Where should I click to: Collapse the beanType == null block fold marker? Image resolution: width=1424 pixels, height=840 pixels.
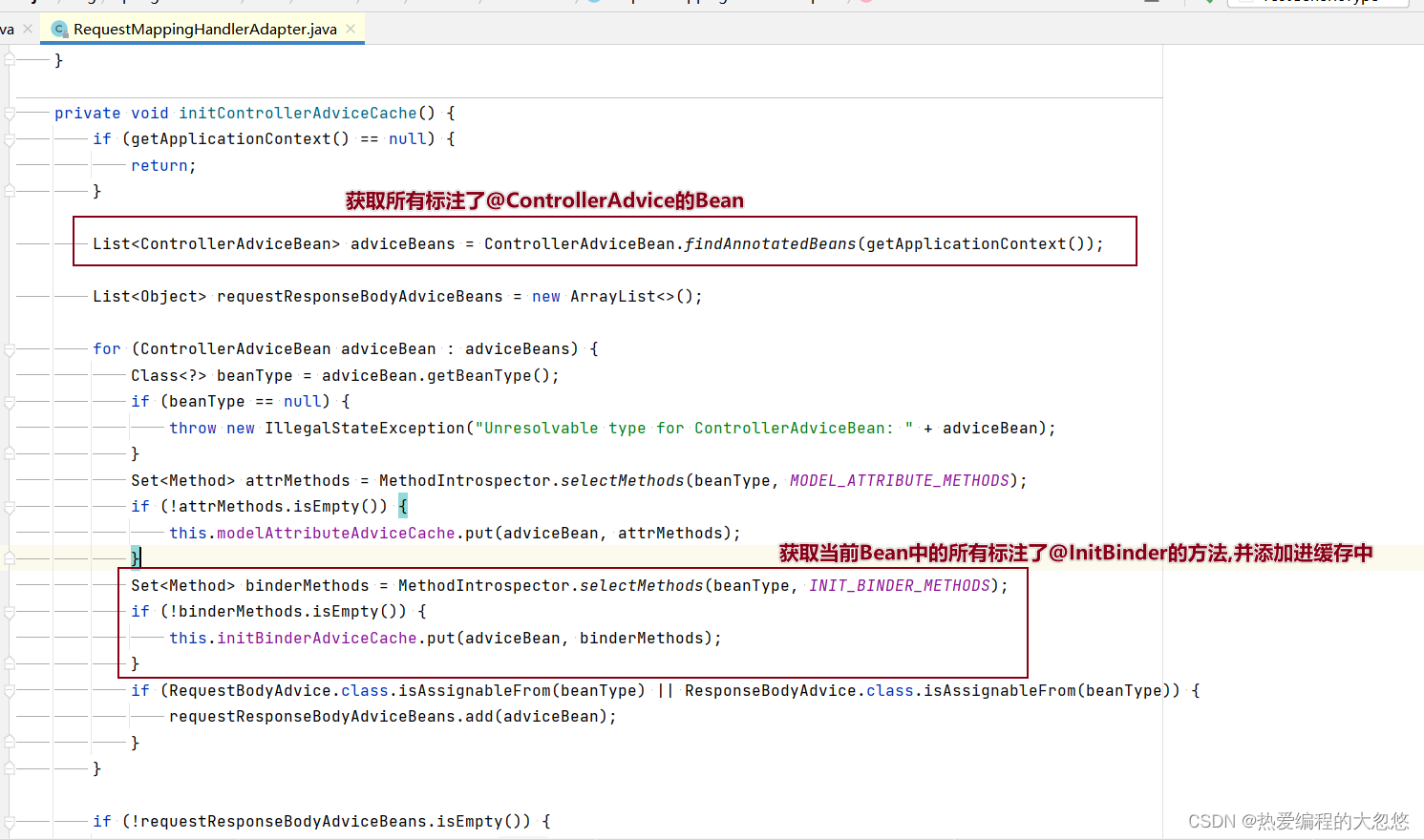(x=9, y=402)
